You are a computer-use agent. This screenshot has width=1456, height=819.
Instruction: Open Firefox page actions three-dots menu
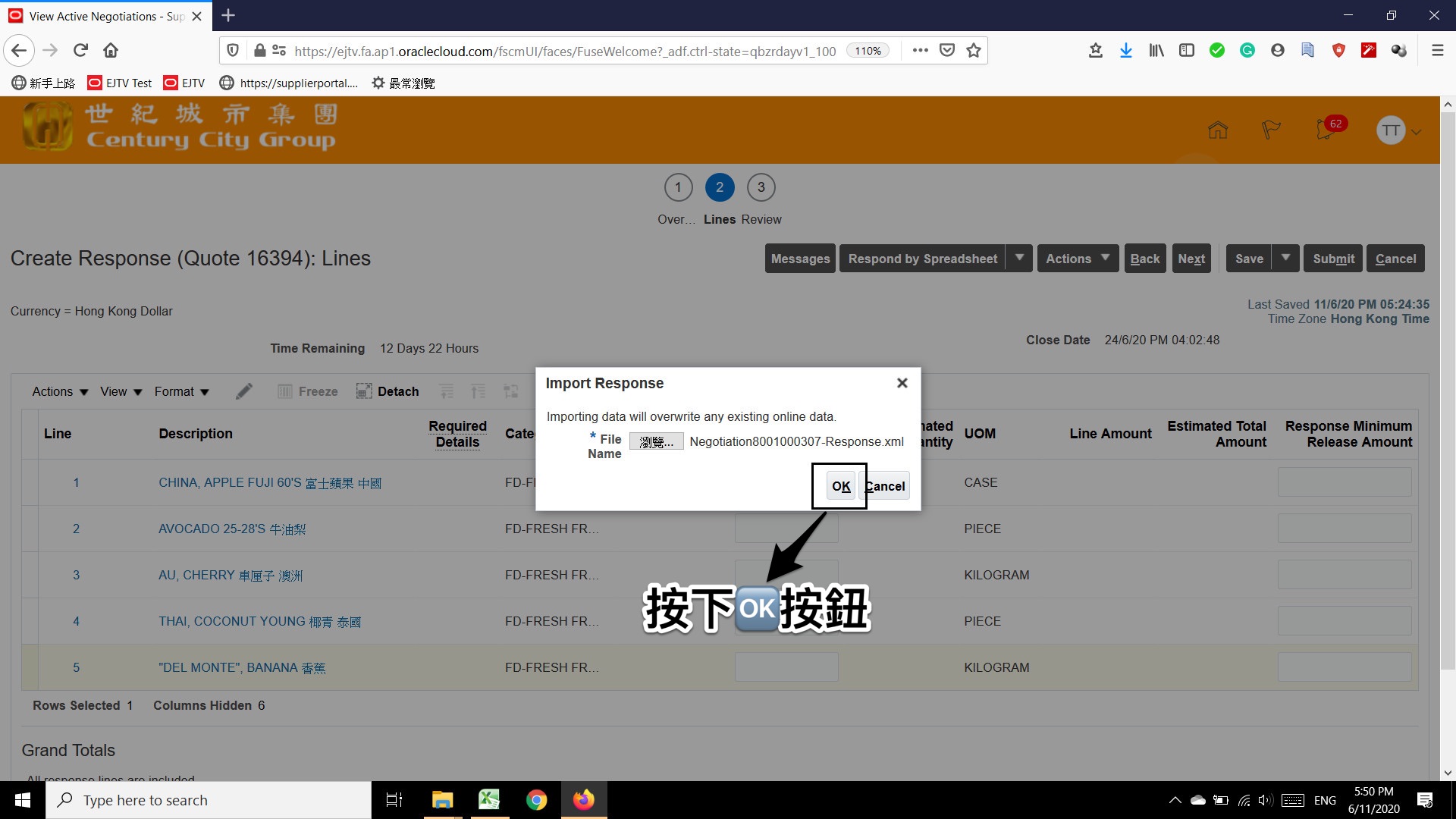coord(920,50)
